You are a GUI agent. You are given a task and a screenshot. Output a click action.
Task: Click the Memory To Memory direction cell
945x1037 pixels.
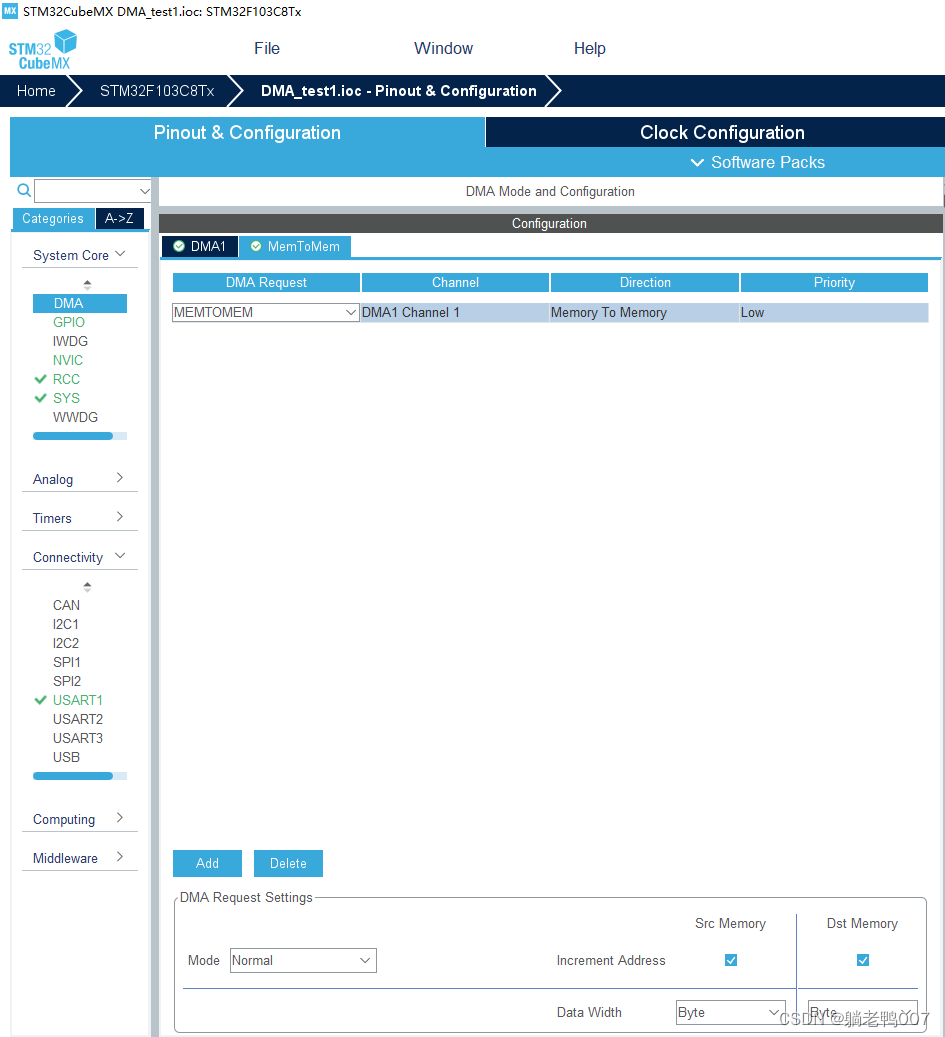coord(644,312)
